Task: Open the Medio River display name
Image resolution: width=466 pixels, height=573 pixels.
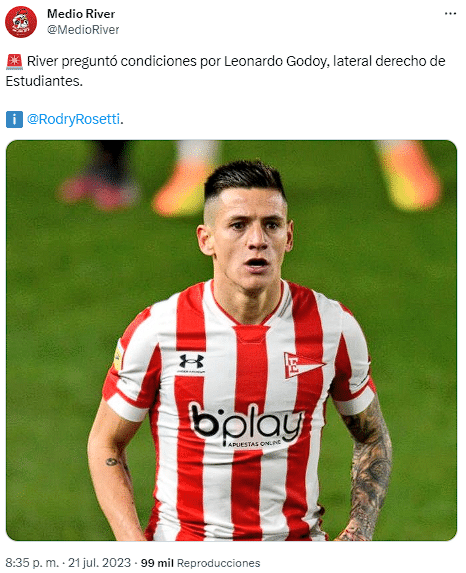Action: pyautogui.click(x=81, y=14)
